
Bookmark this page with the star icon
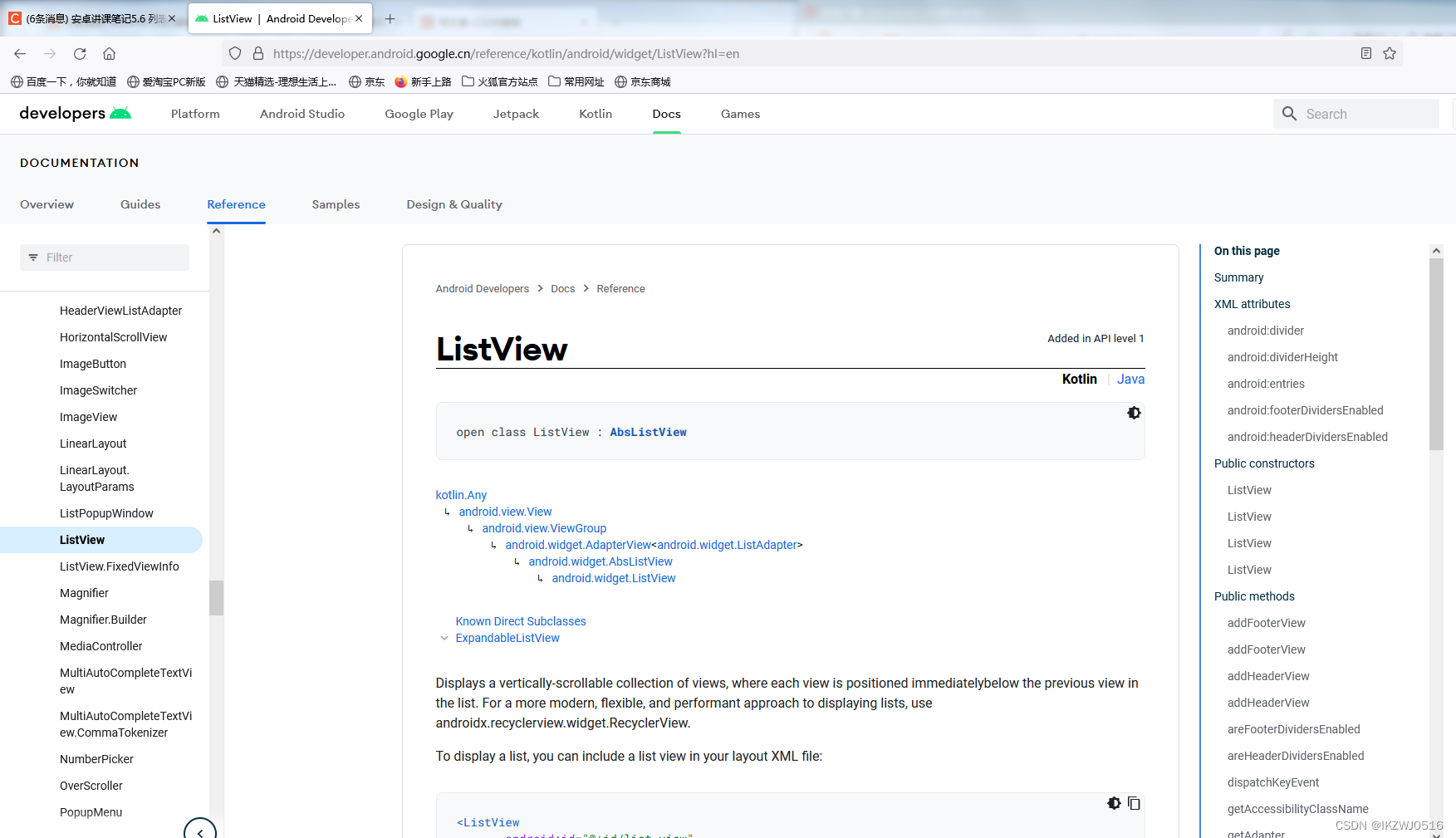pyautogui.click(x=1390, y=53)
